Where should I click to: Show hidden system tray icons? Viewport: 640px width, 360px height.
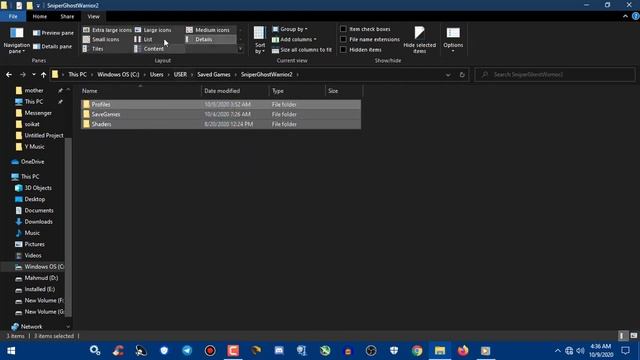point(558,351)
